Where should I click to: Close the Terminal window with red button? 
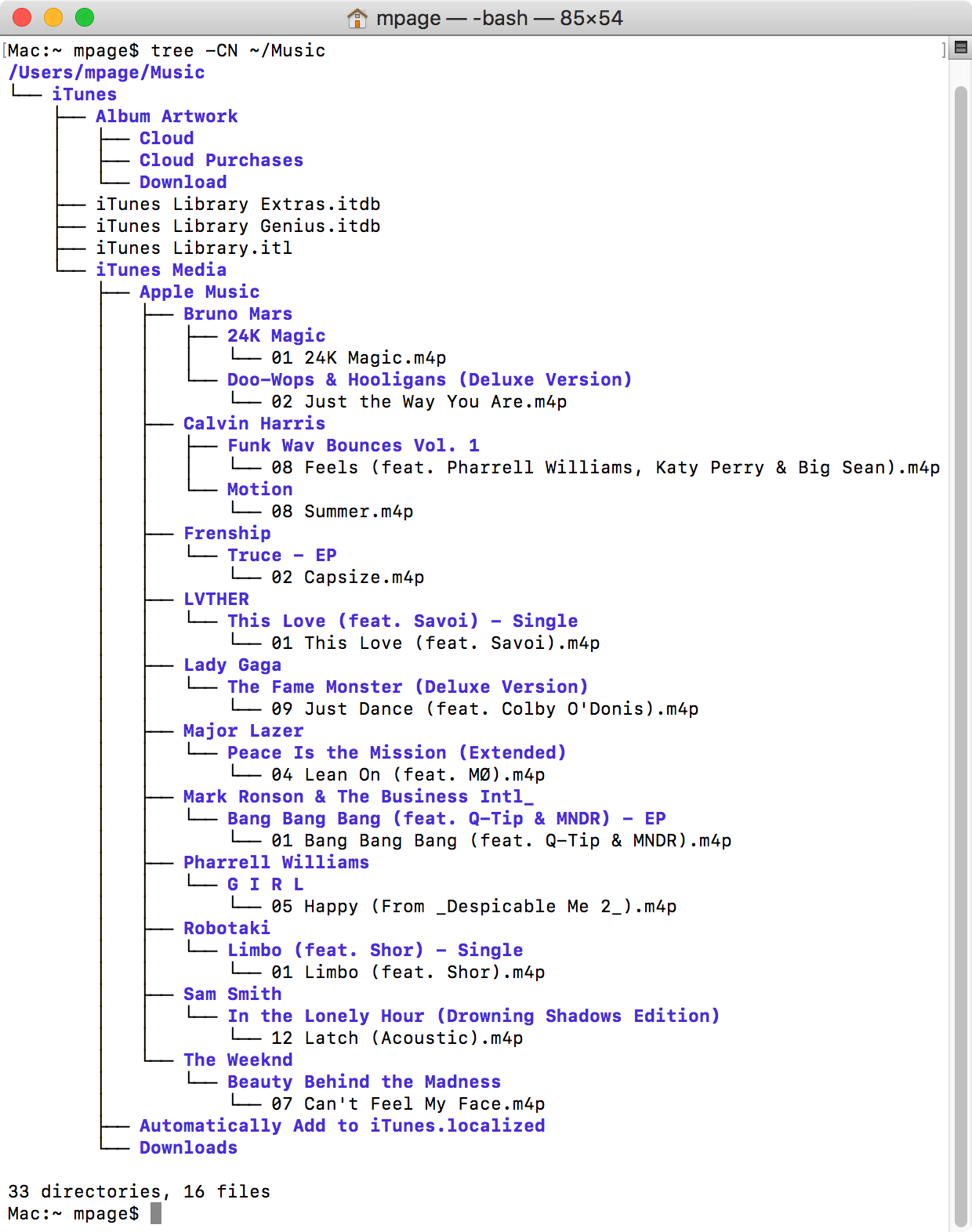[22, 17]
